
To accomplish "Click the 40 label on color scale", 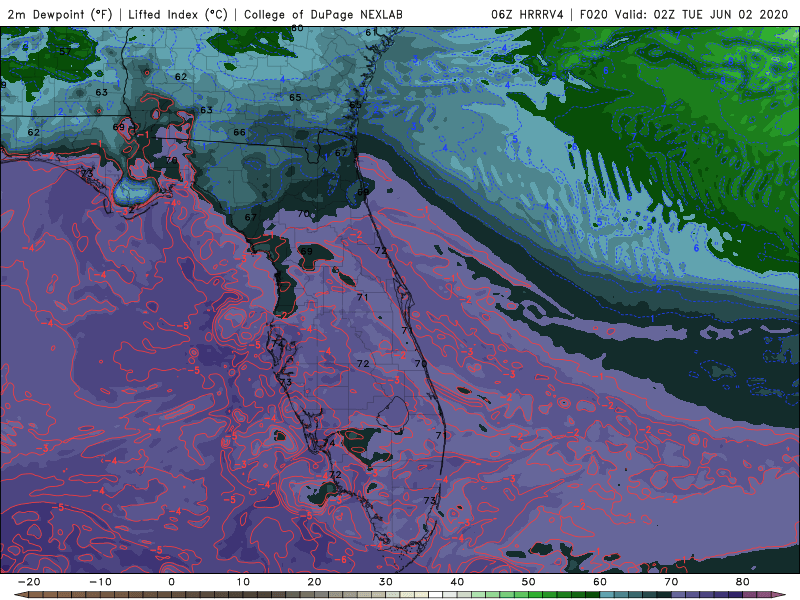I will pyautogui.click(x=457, y=582).
